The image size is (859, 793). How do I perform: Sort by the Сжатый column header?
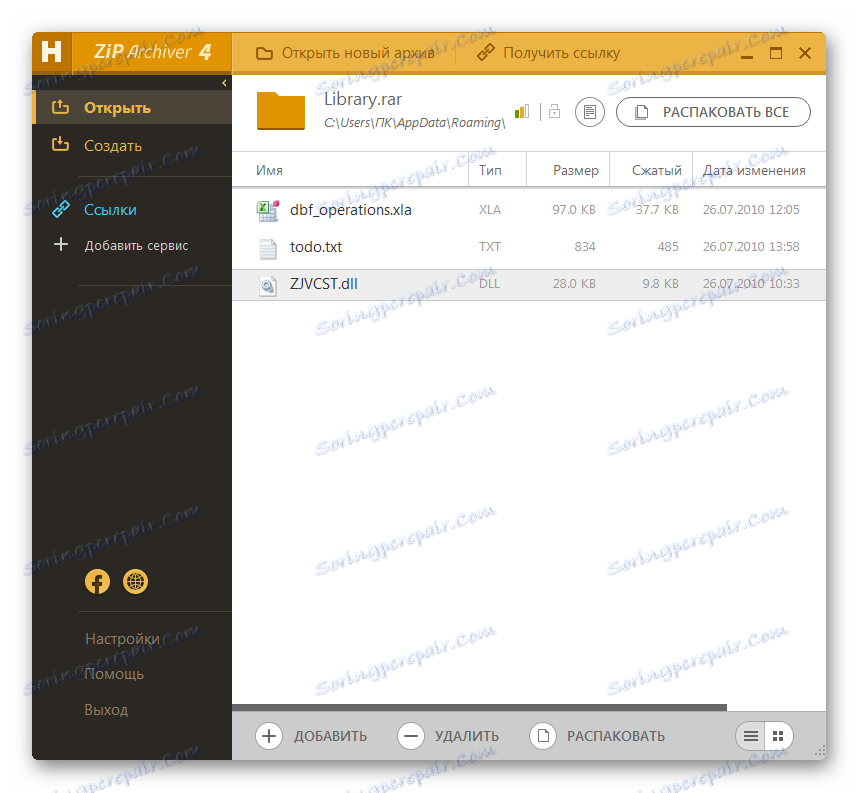click(651, 170)
